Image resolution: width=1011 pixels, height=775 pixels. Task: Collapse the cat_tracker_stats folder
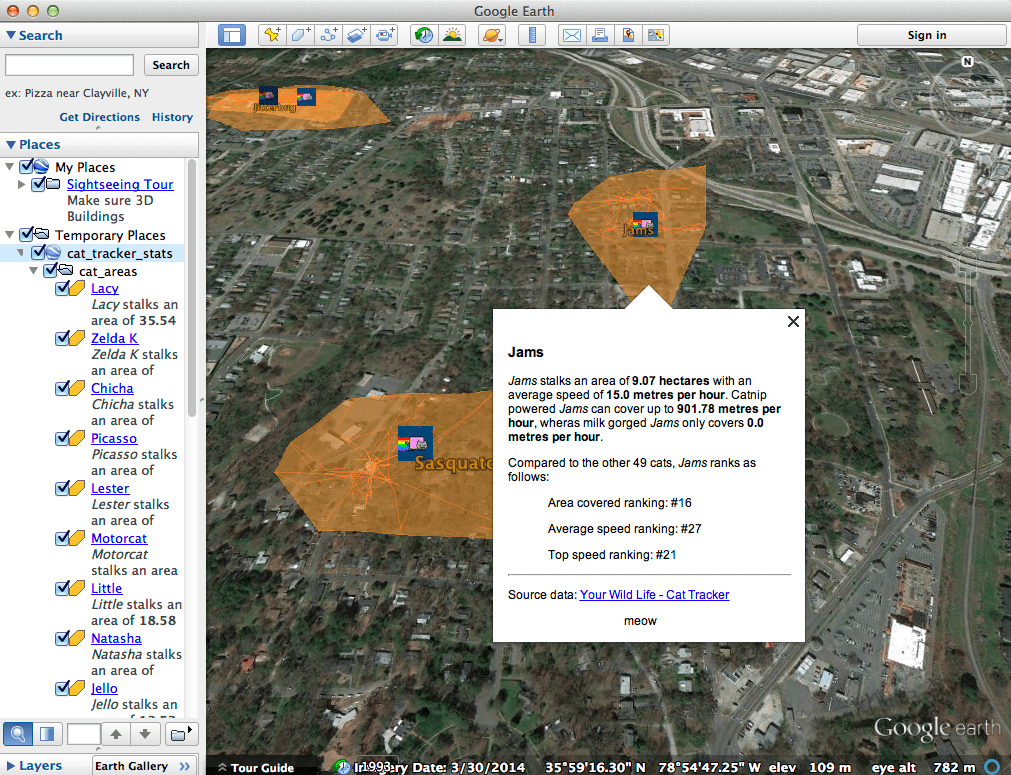(21, 252)
